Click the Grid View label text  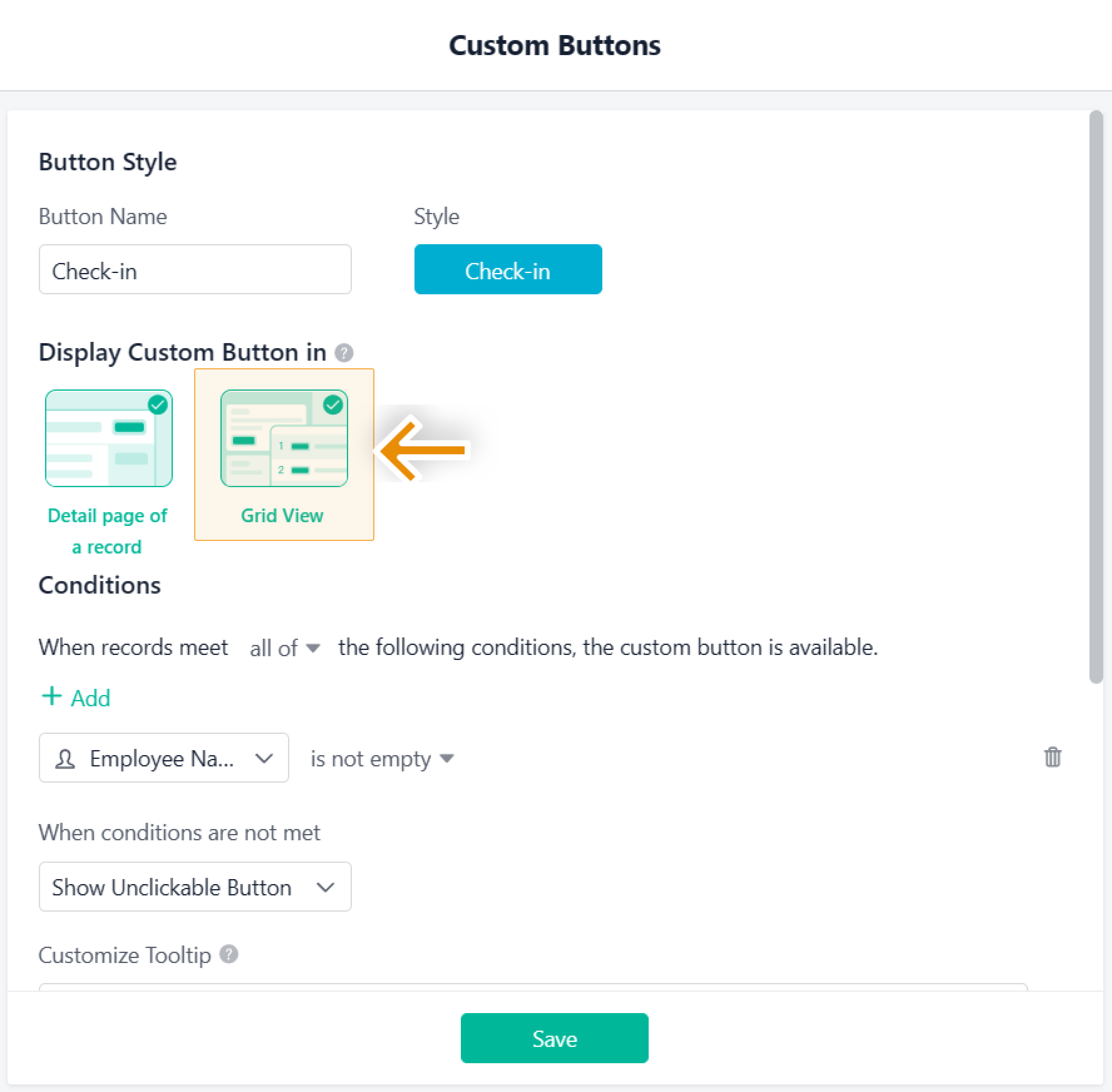click(281, 516)
